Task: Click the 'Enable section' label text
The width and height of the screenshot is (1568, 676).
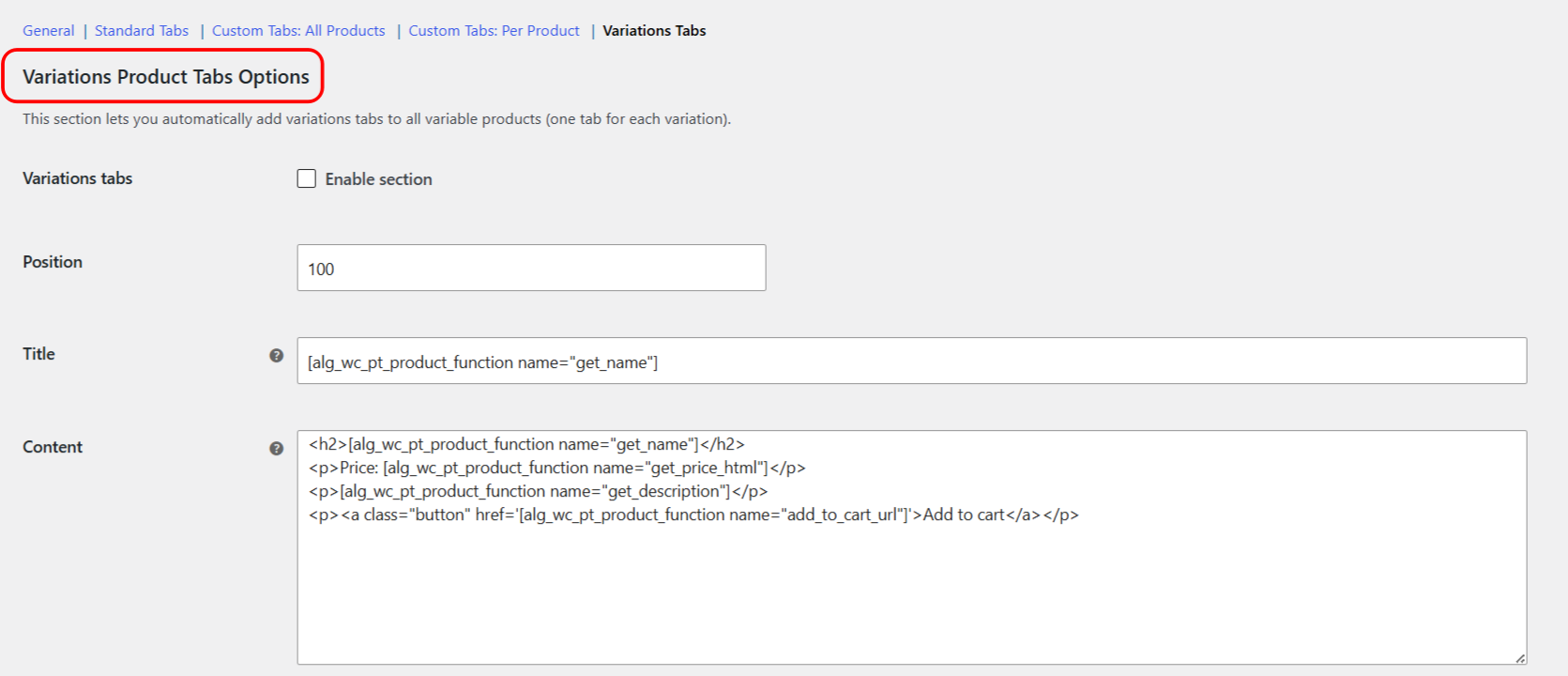Action: [378, 179]
